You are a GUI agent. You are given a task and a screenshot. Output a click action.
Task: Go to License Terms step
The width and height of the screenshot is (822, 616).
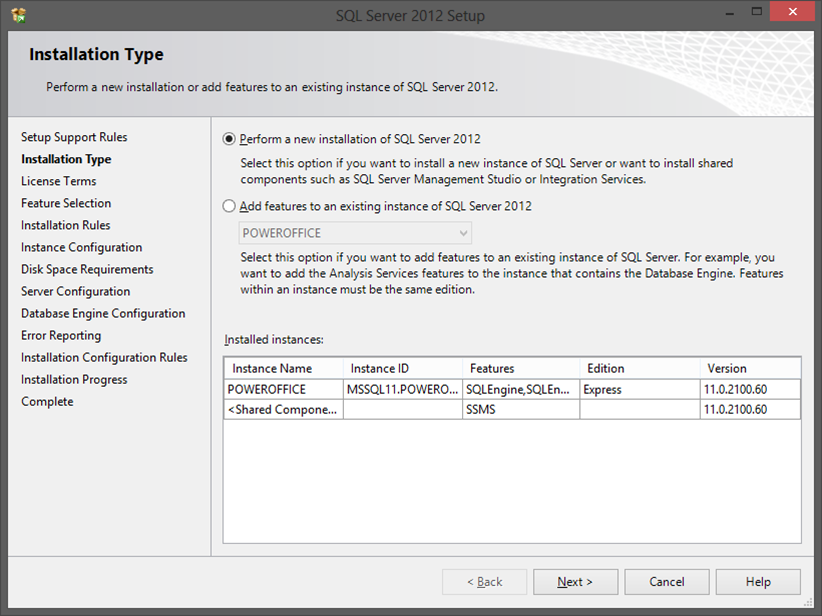pos(59,181)
